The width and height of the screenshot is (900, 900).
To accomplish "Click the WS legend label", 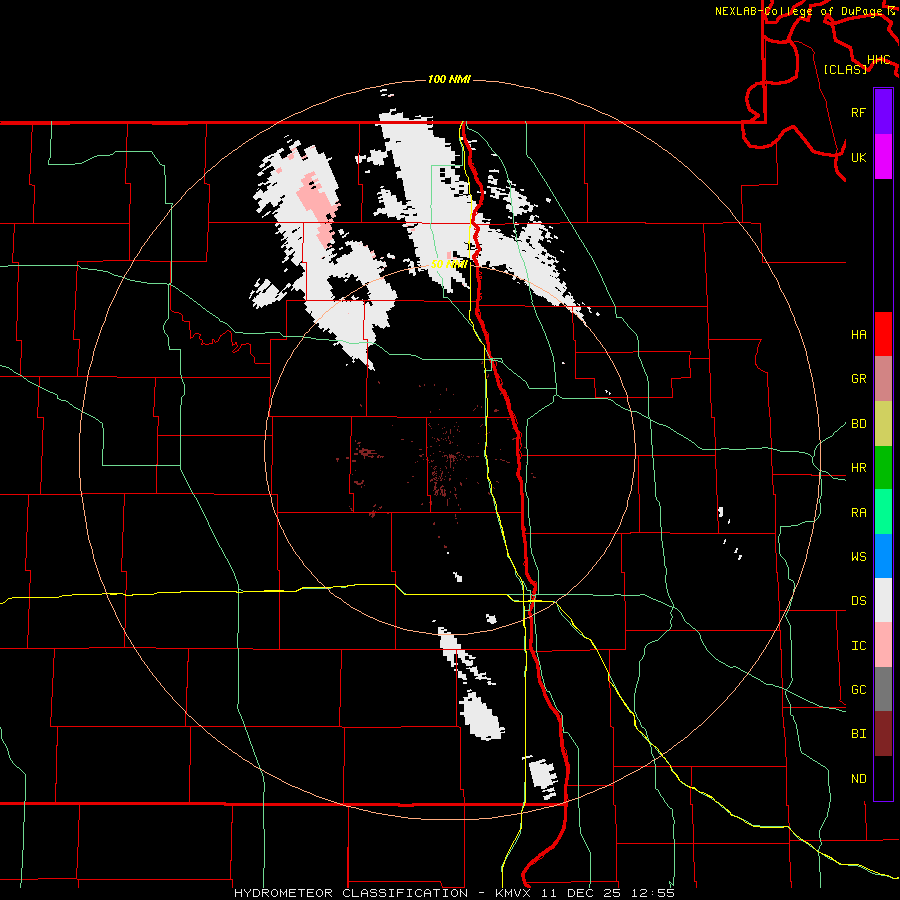I will [859, 557].
